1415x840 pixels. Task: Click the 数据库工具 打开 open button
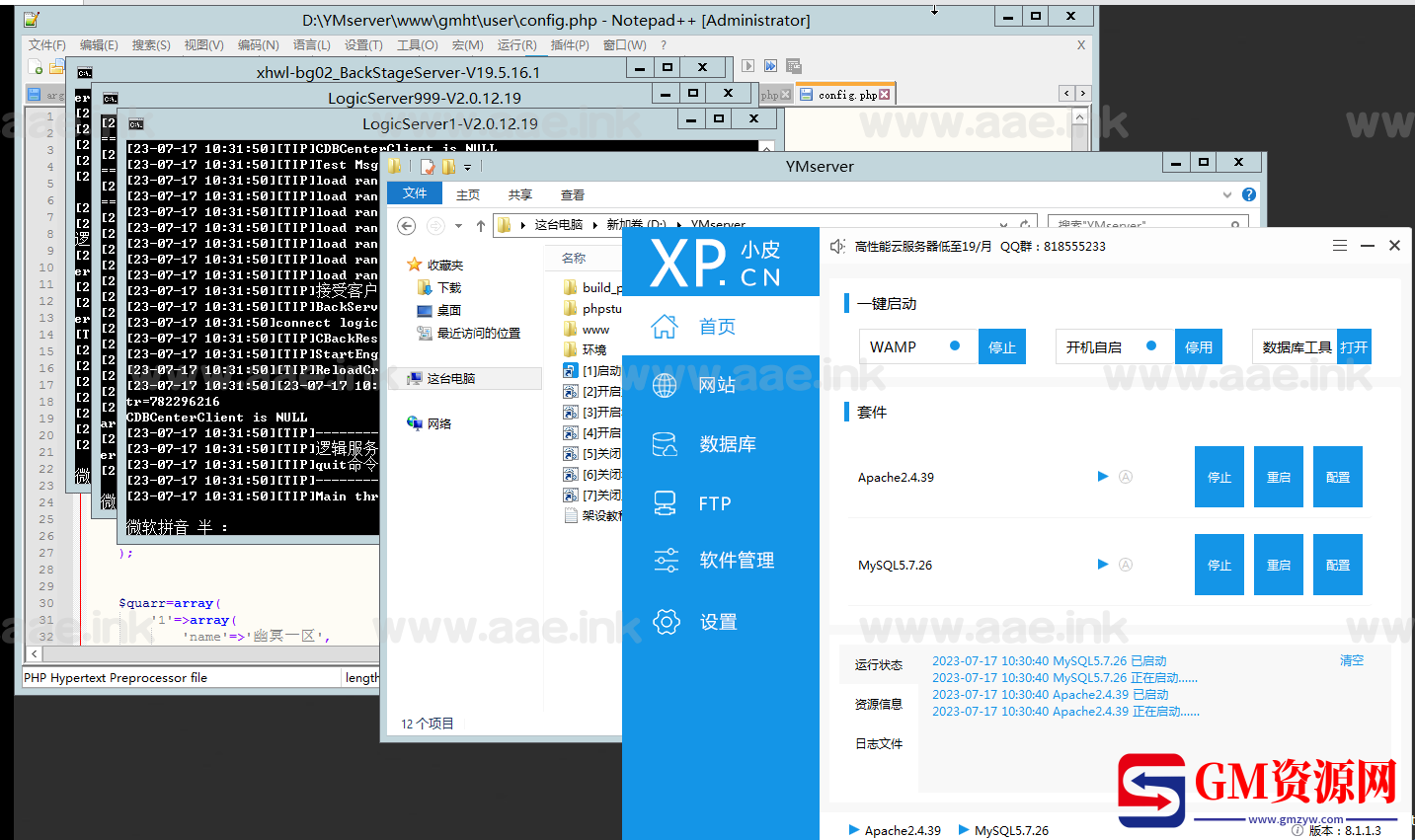coord(1354,347)
